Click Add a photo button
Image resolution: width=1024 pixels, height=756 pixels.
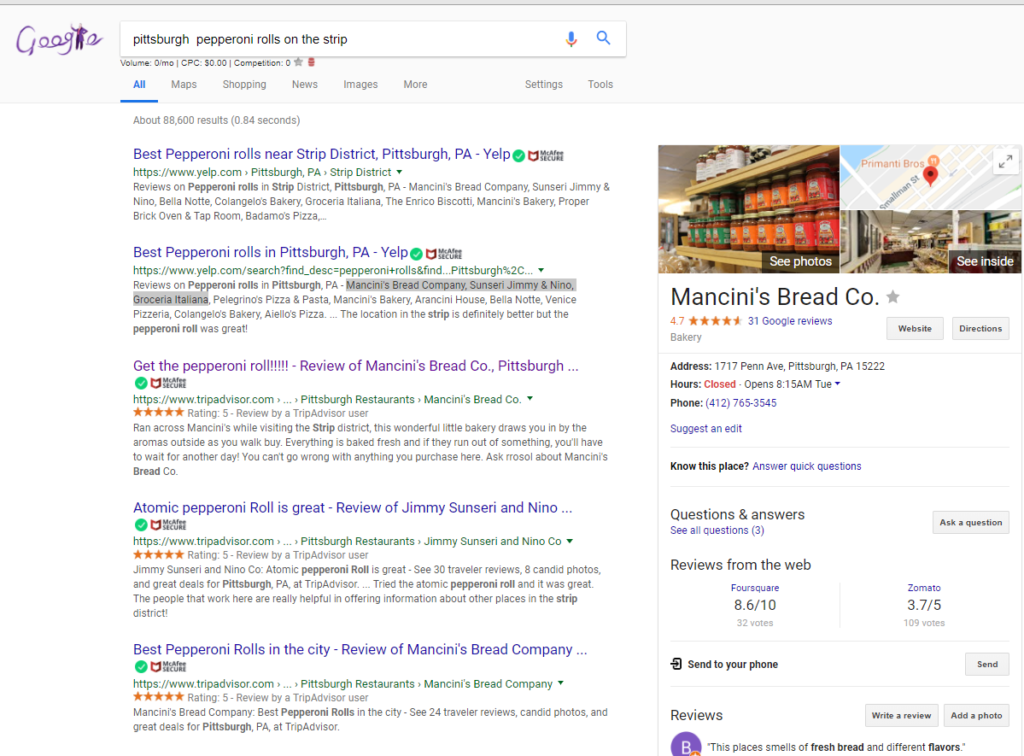pyautogui.click(x=976, y=716)
